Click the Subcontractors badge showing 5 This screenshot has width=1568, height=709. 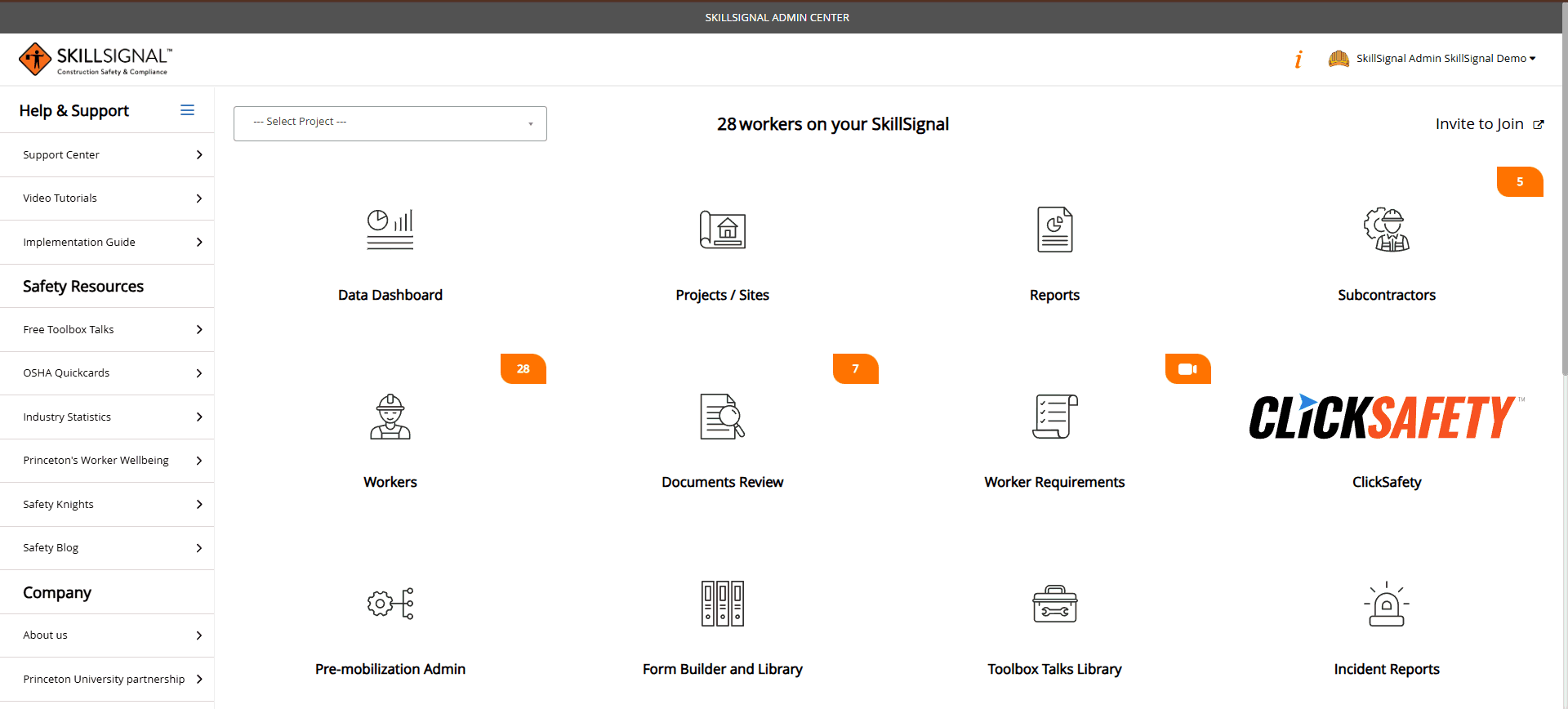point(1520,182)
